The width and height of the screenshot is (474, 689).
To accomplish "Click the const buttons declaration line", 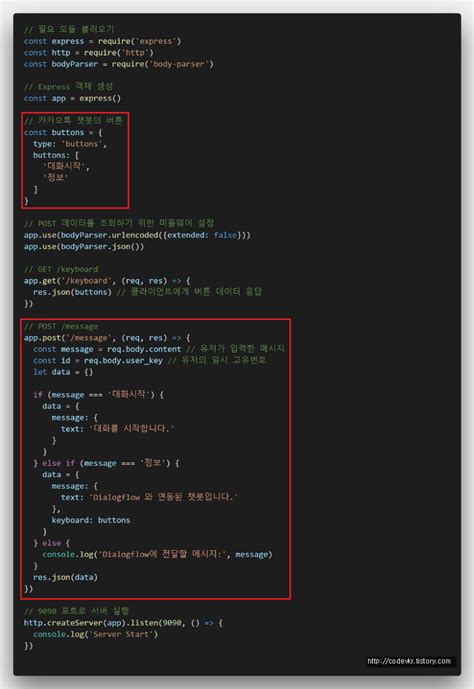I will click(x=63, y=133).
